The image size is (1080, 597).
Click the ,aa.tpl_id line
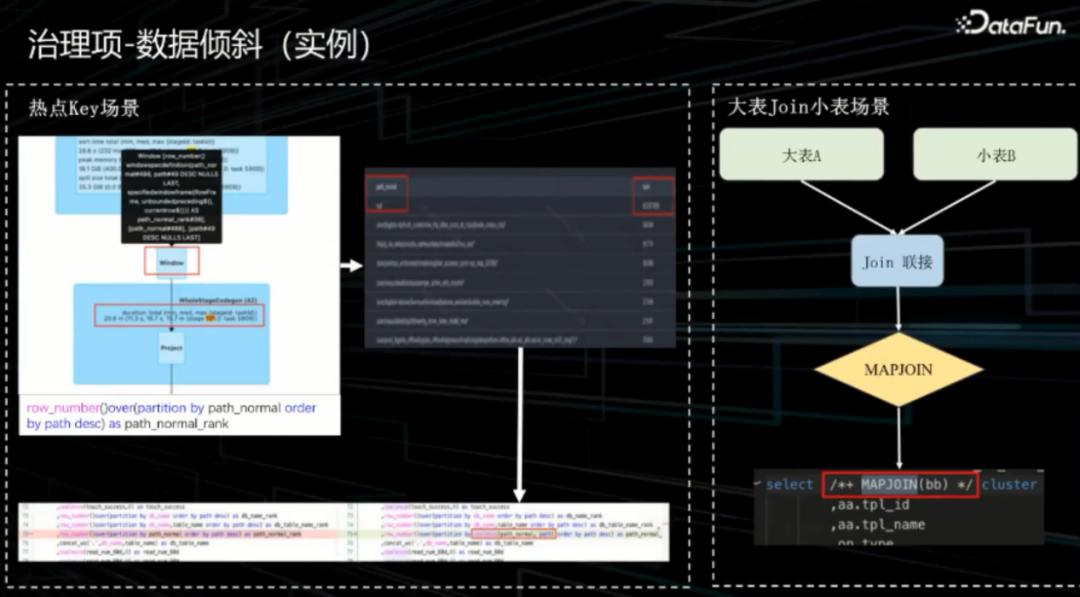click(869, 505)
